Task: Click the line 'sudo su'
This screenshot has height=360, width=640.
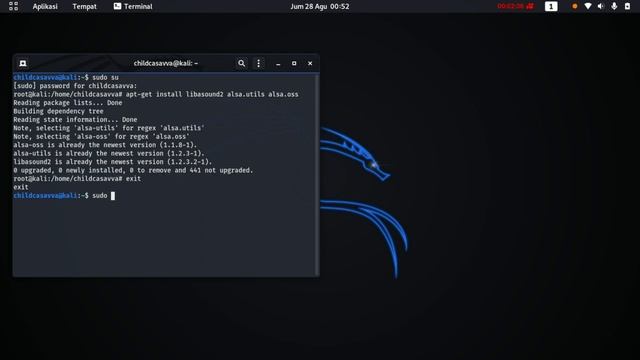Action: (66, 77)
